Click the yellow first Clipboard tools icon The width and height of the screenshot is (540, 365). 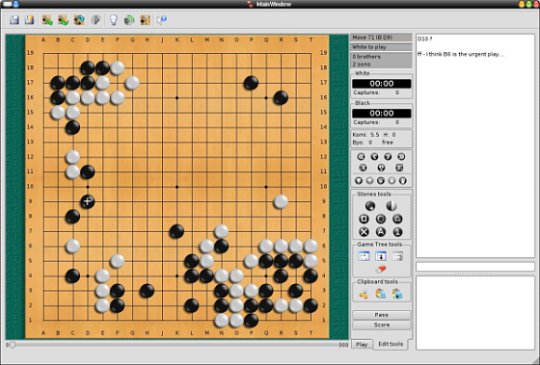click(x=364, y=294)
